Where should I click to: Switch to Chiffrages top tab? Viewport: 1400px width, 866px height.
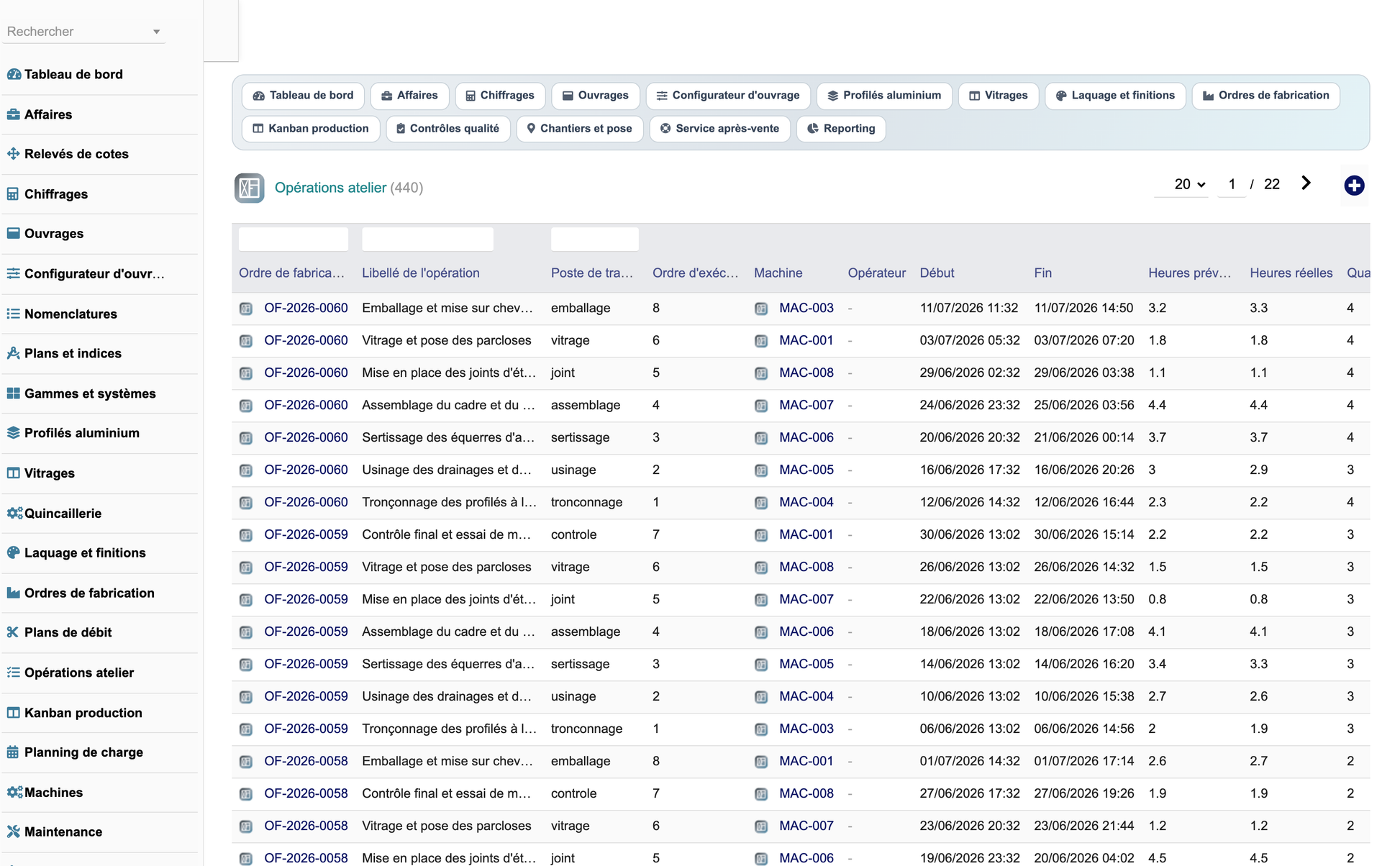pyautogui.click(x=500, y=96)
